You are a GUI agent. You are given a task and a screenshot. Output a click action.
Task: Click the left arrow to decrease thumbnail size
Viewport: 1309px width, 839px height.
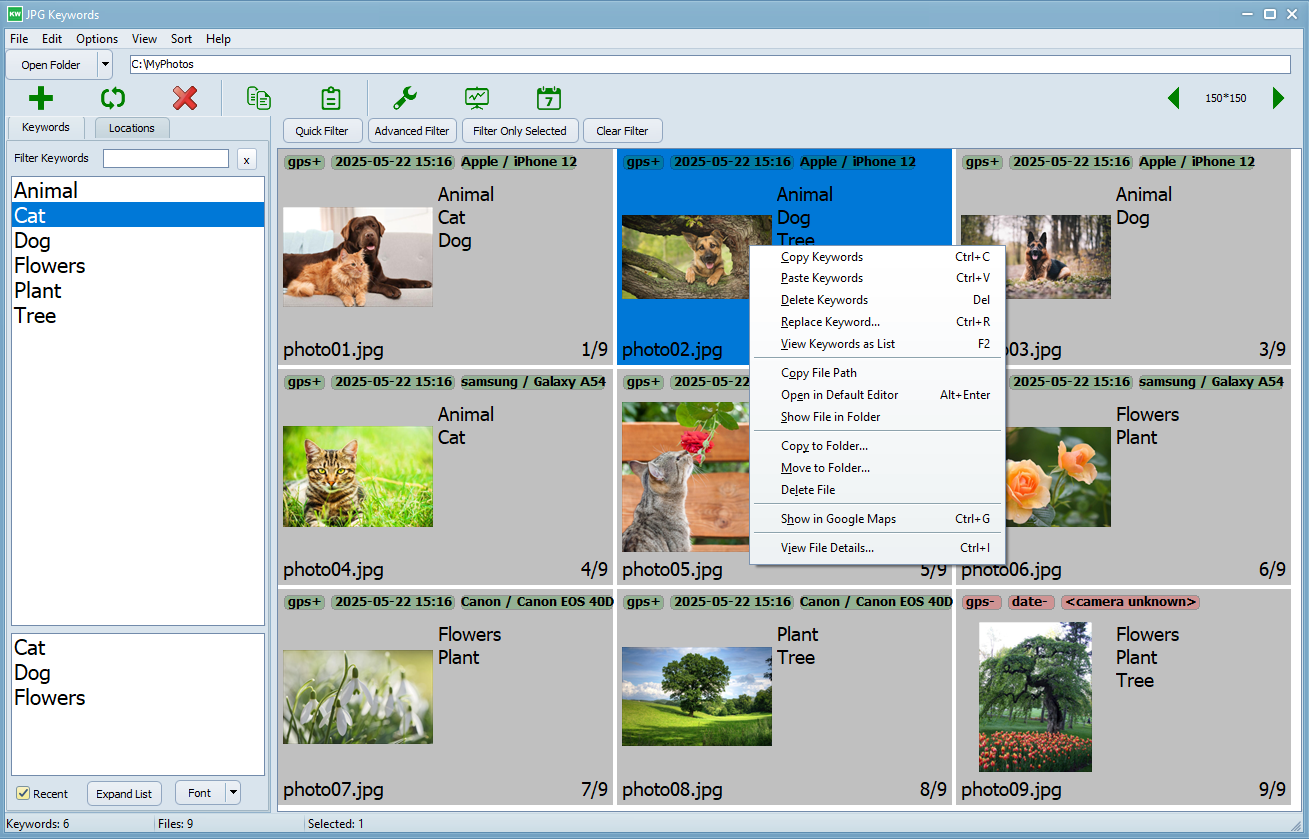click(1174, 98)
